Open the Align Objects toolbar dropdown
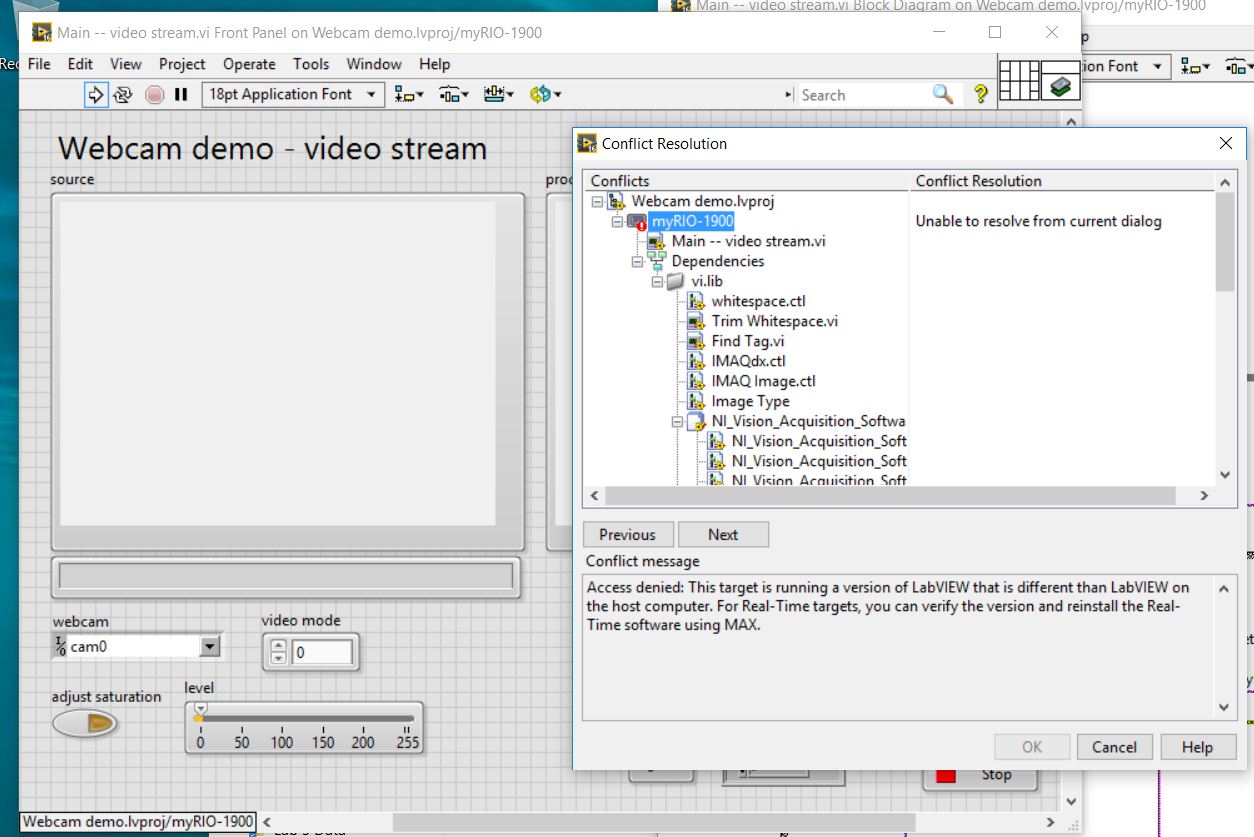Image resolution: width=1254 pixels, height=837 pixels. pos(409,94)
